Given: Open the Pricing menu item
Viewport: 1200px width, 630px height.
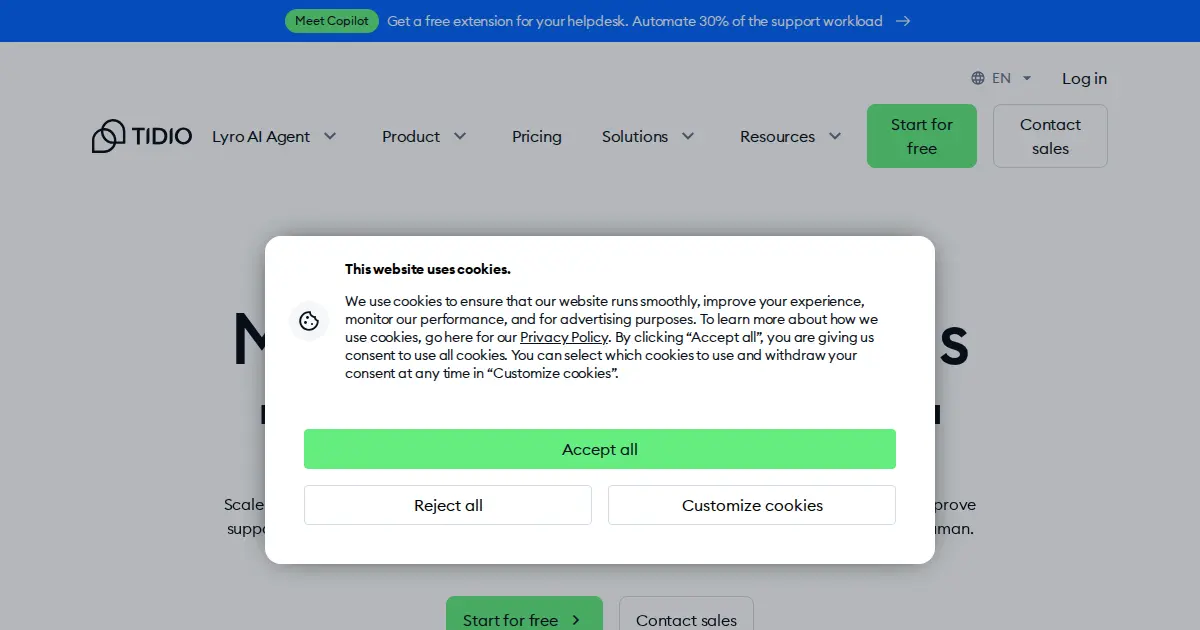Looking at the screenshot, I should tap(537, 136).
